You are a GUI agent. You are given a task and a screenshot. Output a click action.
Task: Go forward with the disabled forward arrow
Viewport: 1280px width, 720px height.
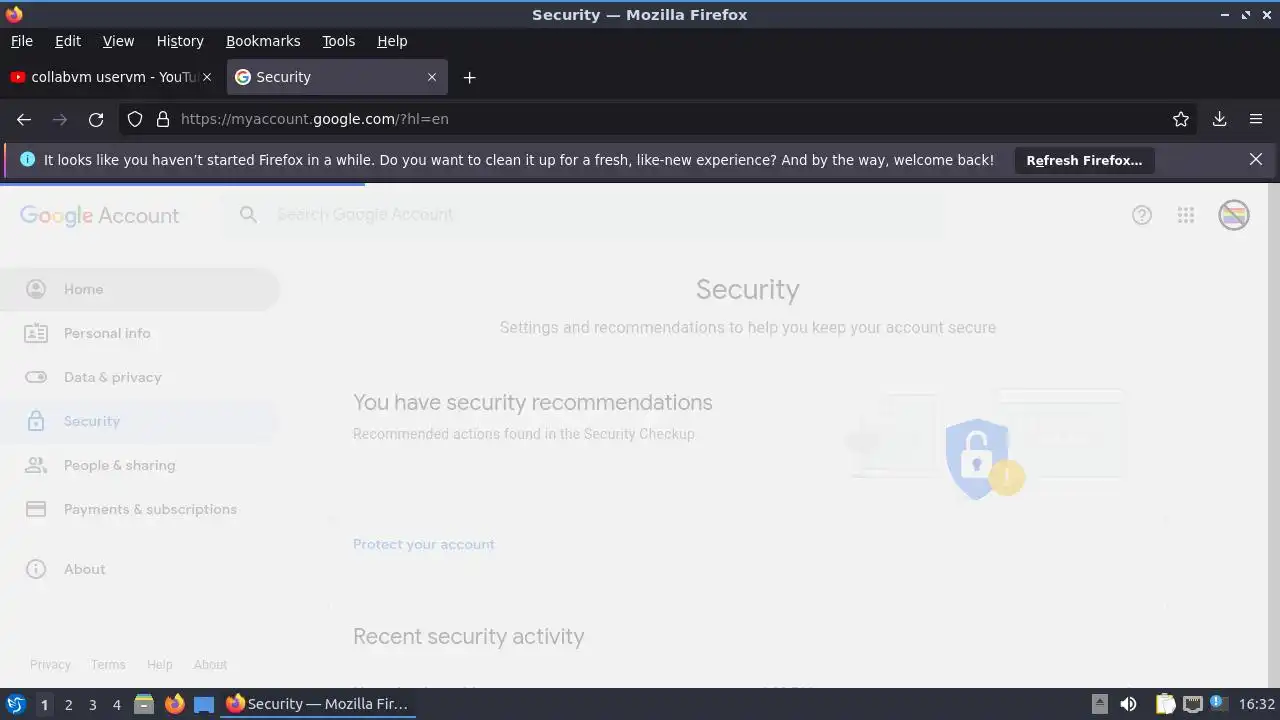point(60,119)
